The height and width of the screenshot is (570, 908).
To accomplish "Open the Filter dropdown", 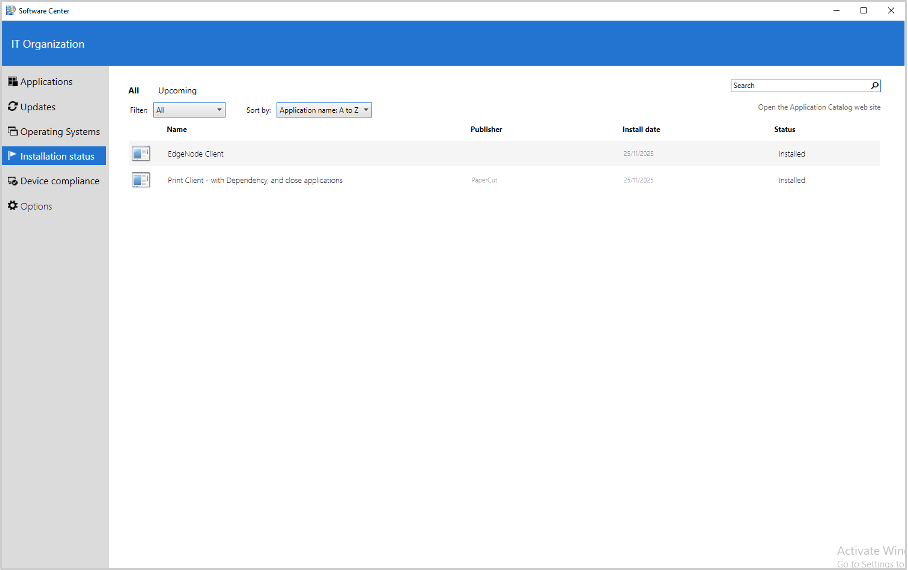I will [189, 110].
